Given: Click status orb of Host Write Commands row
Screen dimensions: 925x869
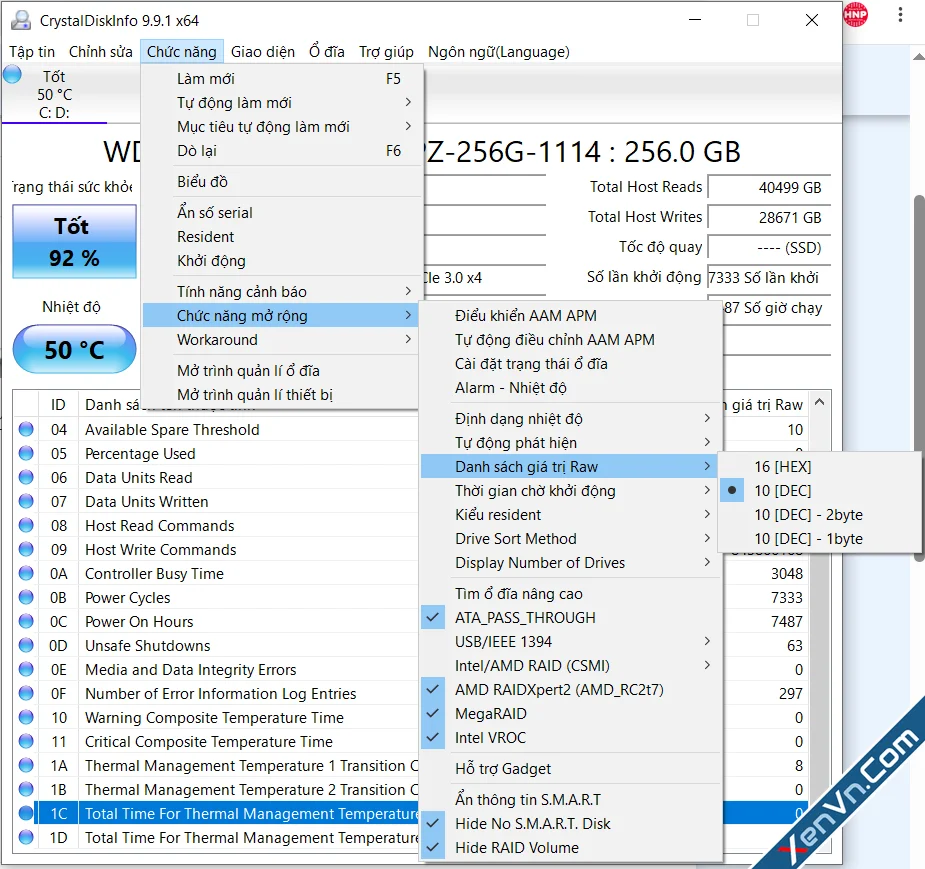Looking at the screenshot, I should click(26, 549).
